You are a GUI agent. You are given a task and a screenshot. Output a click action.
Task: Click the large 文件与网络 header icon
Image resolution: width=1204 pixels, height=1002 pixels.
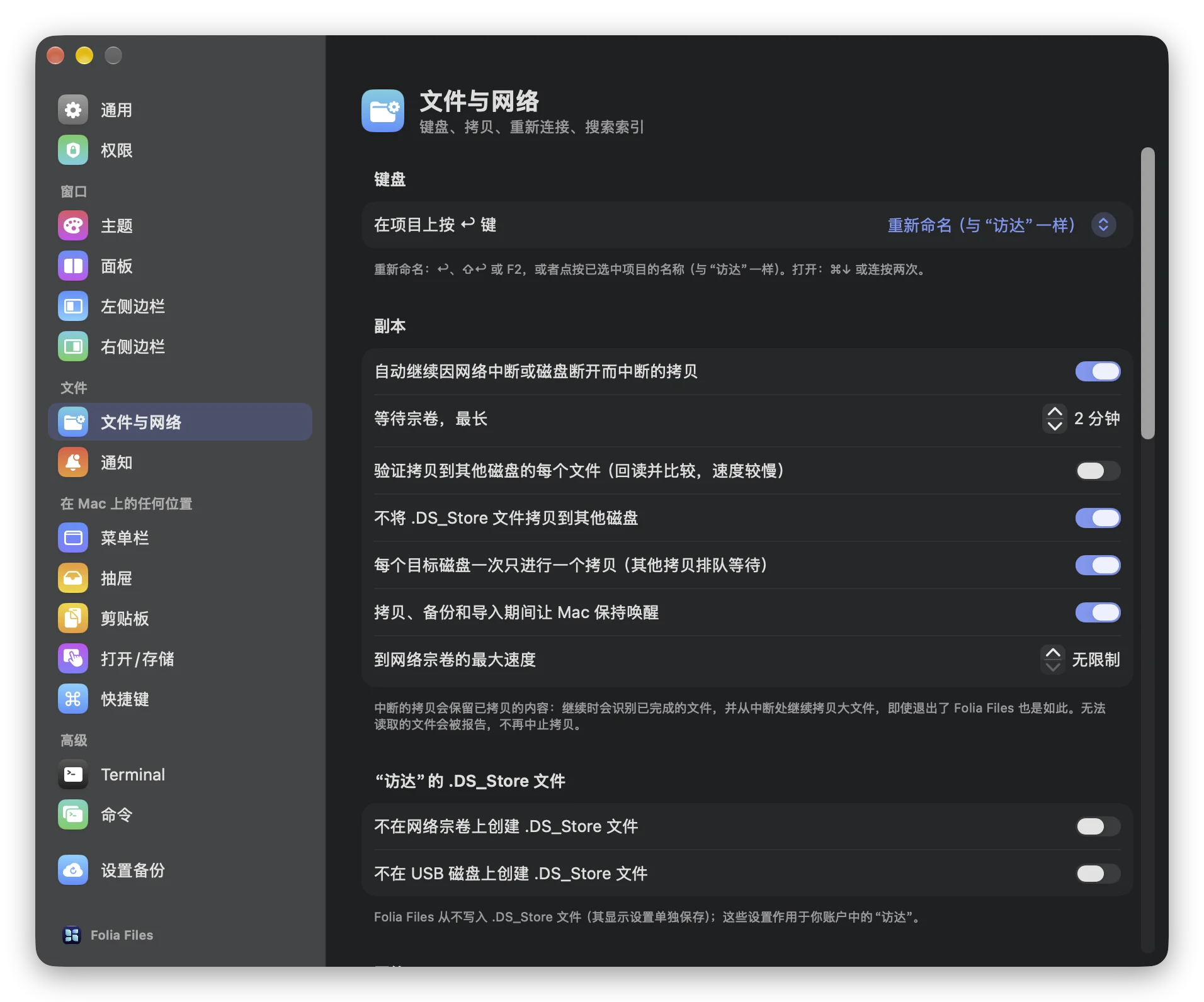(383, 111)
